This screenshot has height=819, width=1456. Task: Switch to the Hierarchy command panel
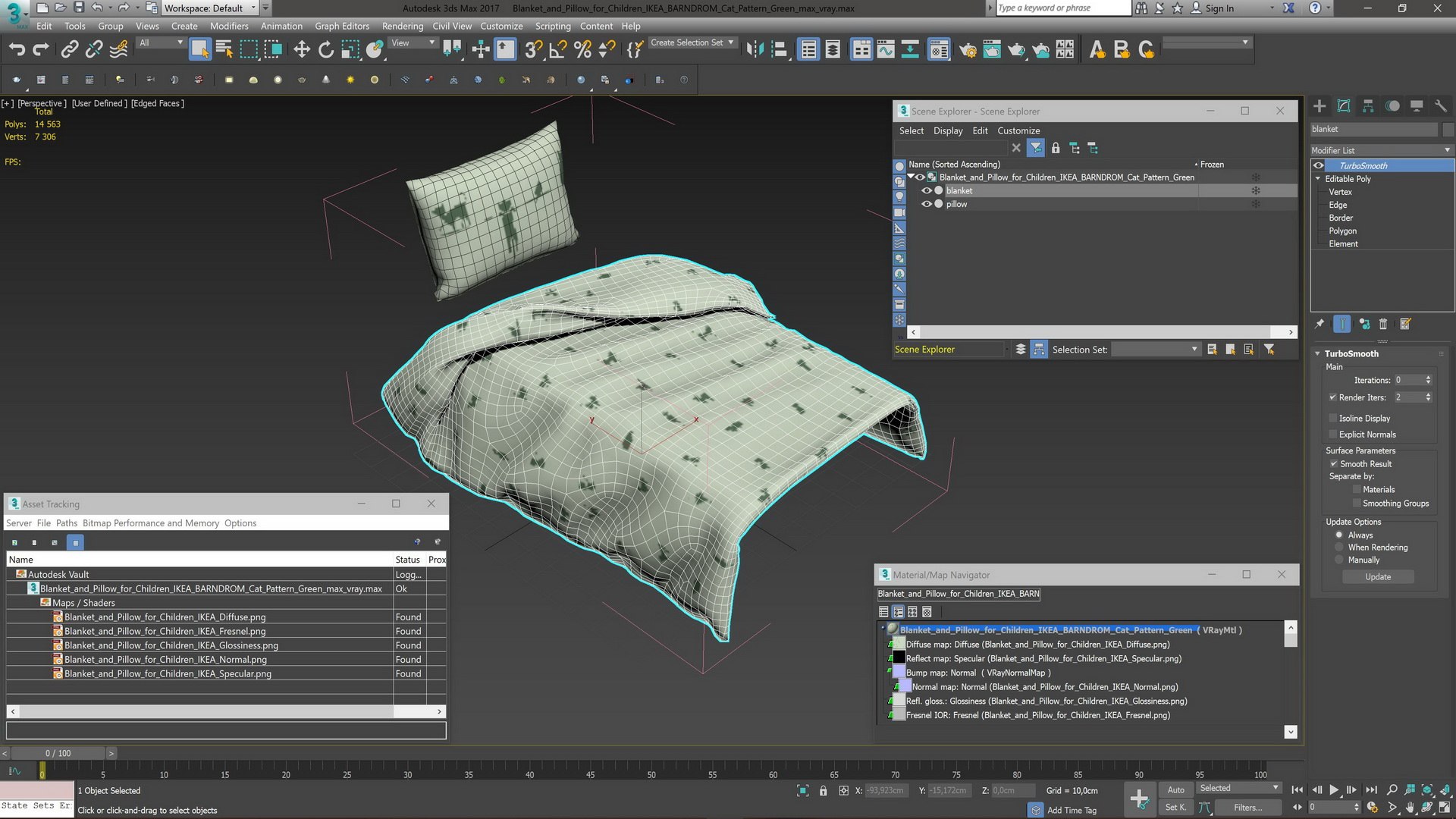coord(1368,106)
